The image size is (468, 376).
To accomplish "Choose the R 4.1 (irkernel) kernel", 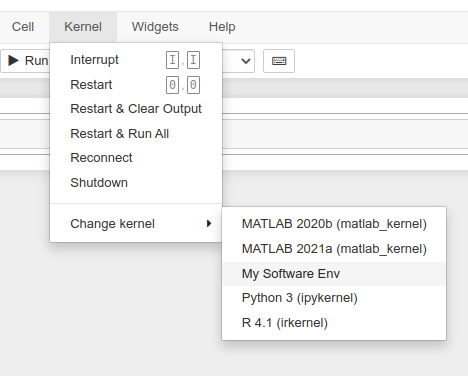I will point(334,323).
